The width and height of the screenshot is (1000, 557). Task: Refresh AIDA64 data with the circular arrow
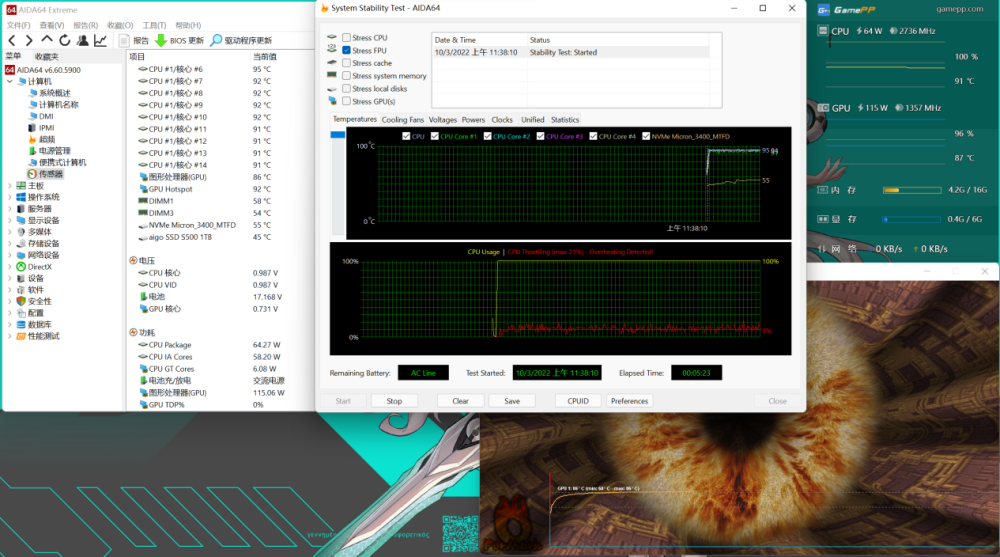click(64, 40)
